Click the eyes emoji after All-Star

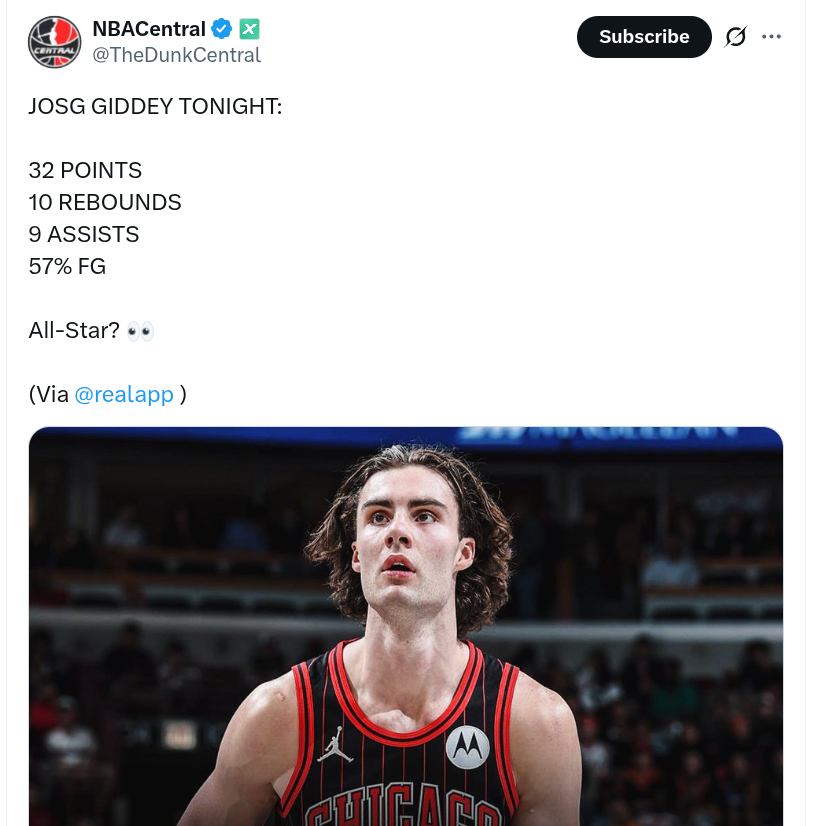[x=140, y=331]
